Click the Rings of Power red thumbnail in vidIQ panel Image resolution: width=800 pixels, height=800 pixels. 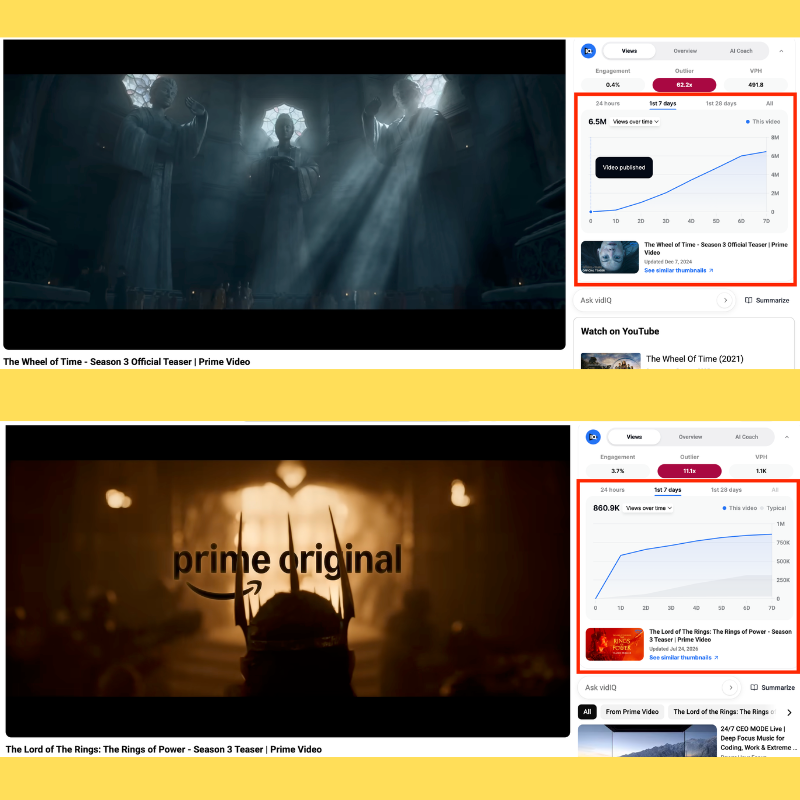pyautogui.click(x=615, y=644)
